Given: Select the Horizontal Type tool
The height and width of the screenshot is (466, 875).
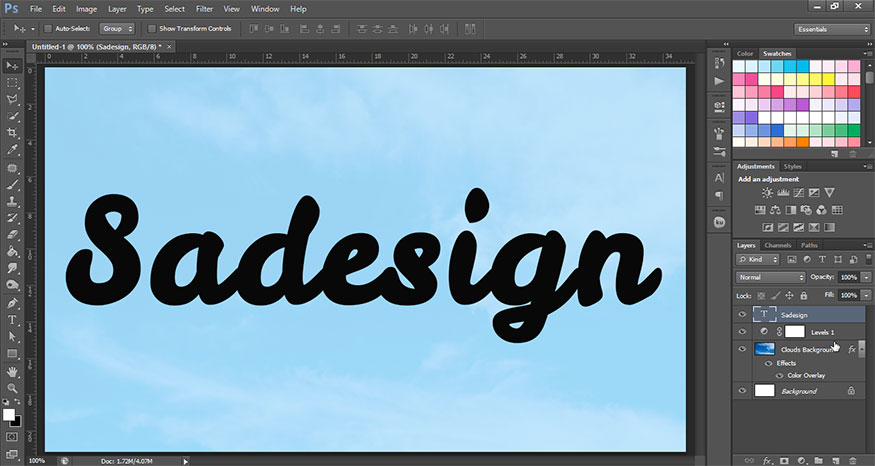Looking at the screenshot, I should pyautogui.click(x=13, y=320).
